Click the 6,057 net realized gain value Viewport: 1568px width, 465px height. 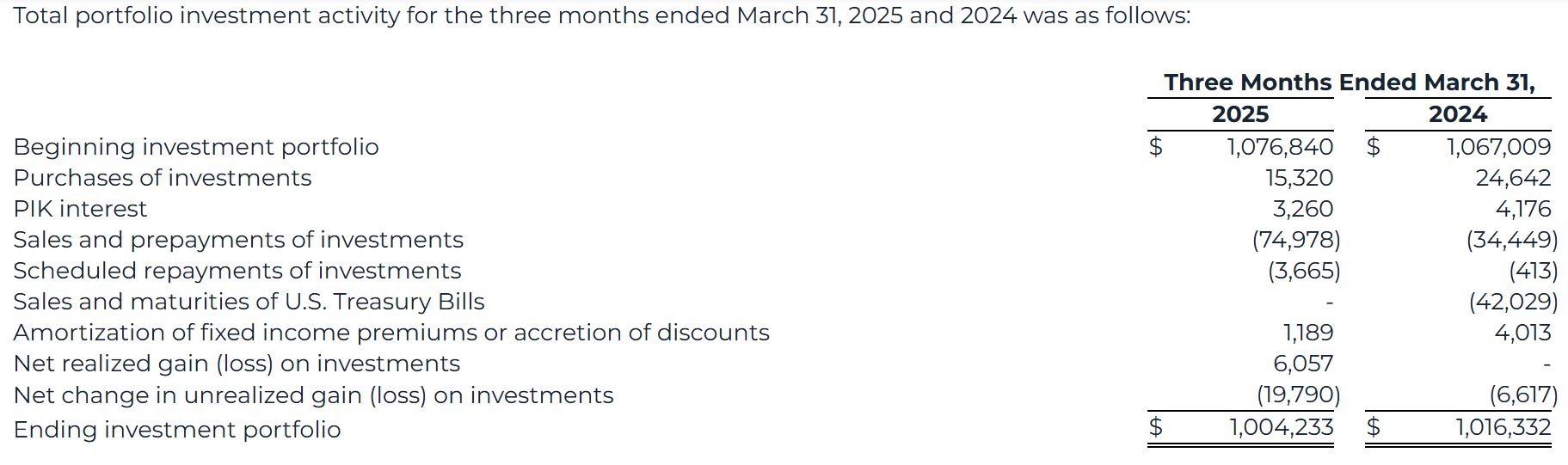[x=1302, y=364]
